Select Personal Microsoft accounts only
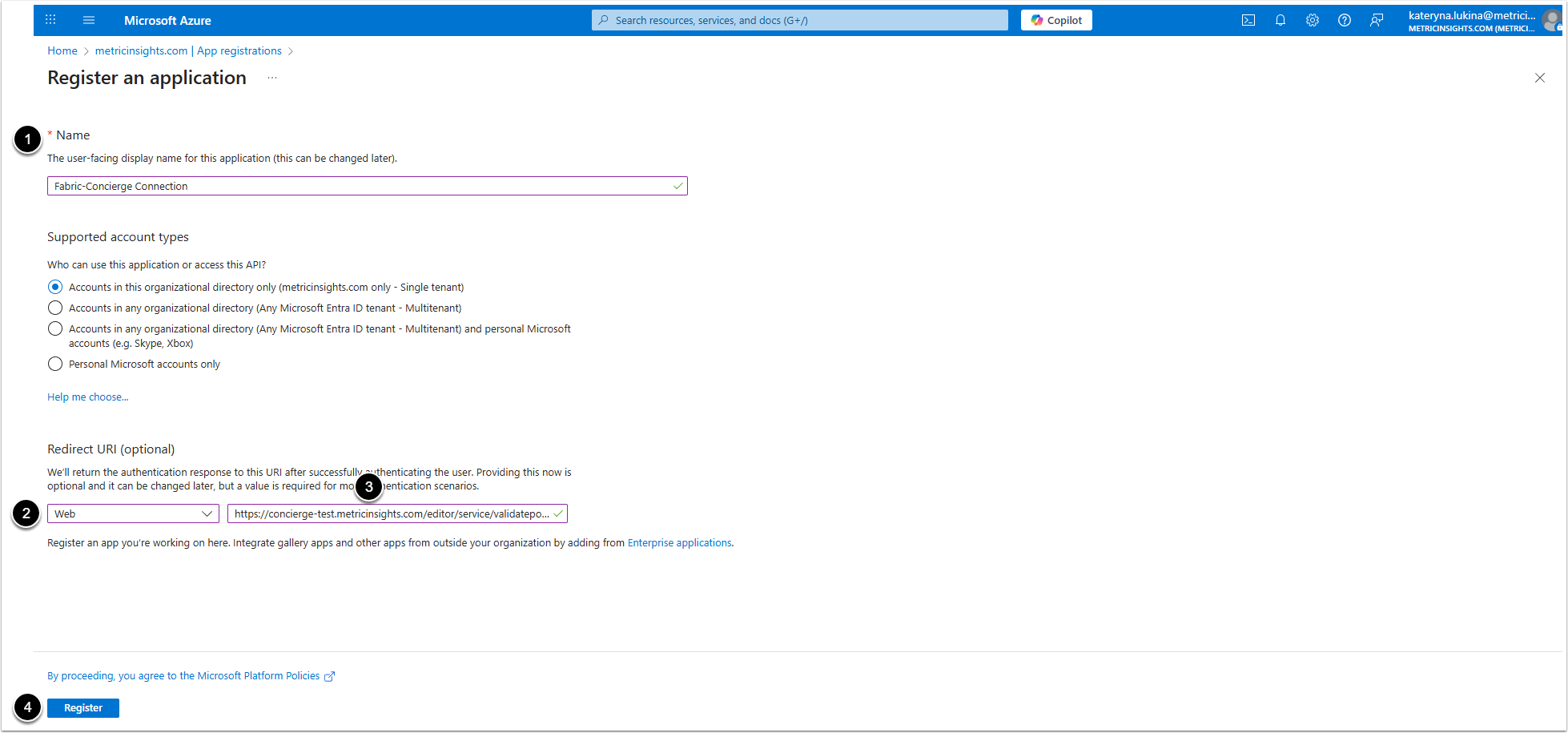The width and height of the screenshot is (1568, 733). click(55, 364)
